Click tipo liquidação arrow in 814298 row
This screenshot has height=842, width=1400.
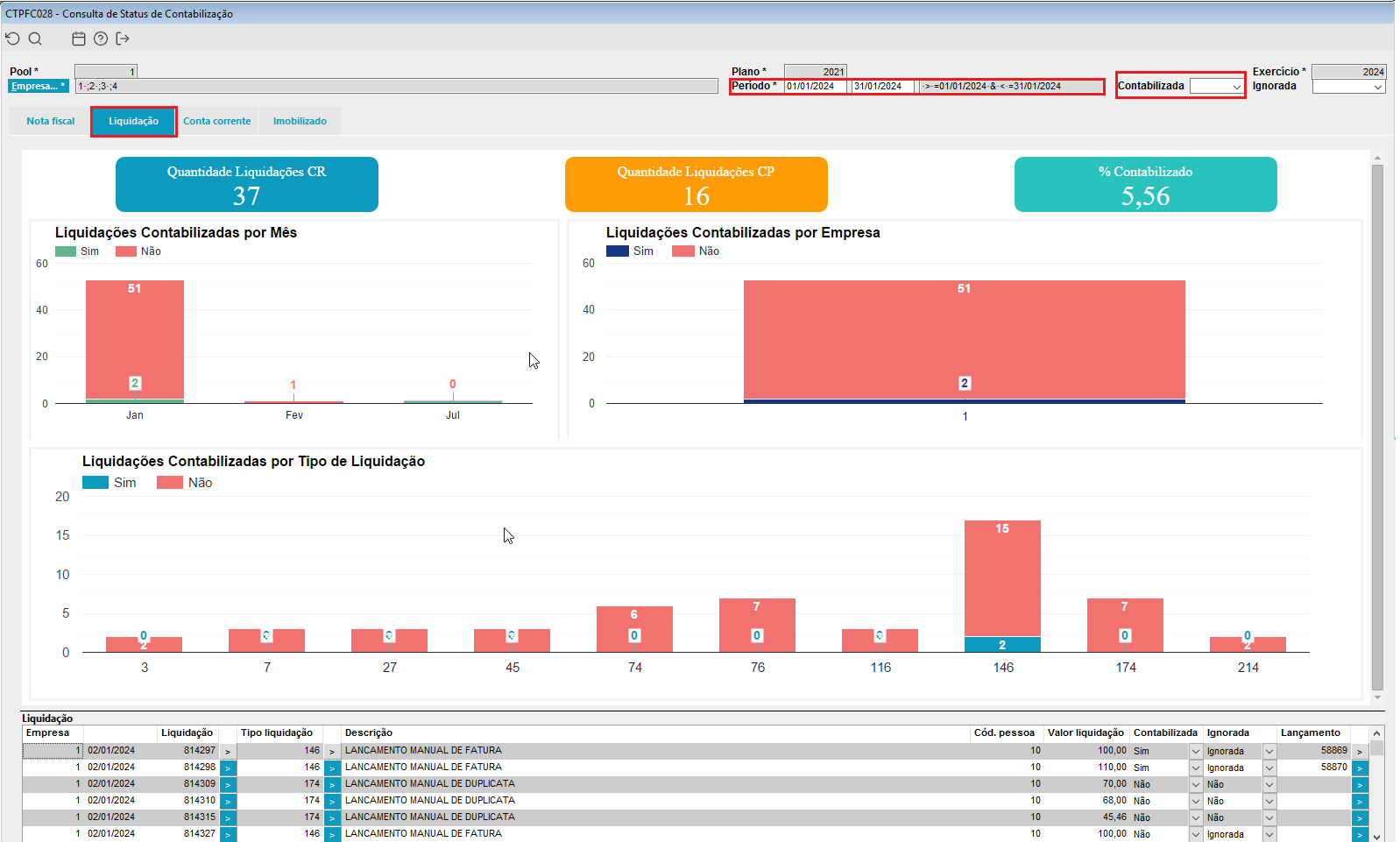[332, 768]
